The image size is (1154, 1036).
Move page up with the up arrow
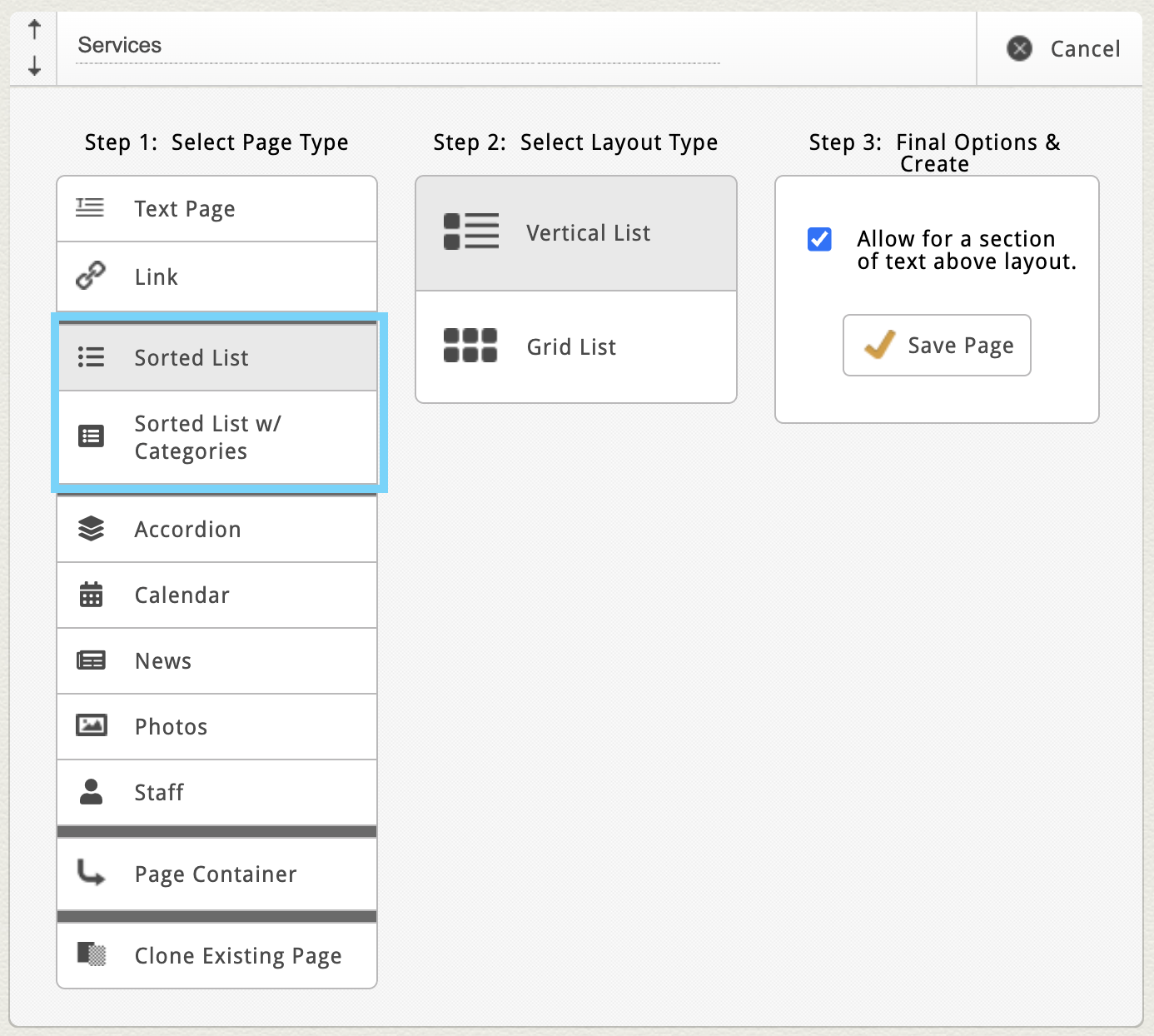[x=34, y=30]
